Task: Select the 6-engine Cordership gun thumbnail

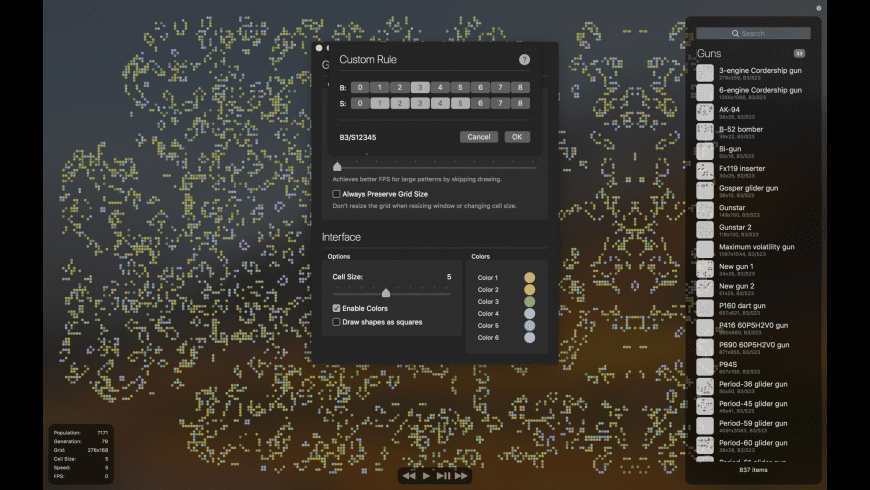Action: (x=705, y=92)
